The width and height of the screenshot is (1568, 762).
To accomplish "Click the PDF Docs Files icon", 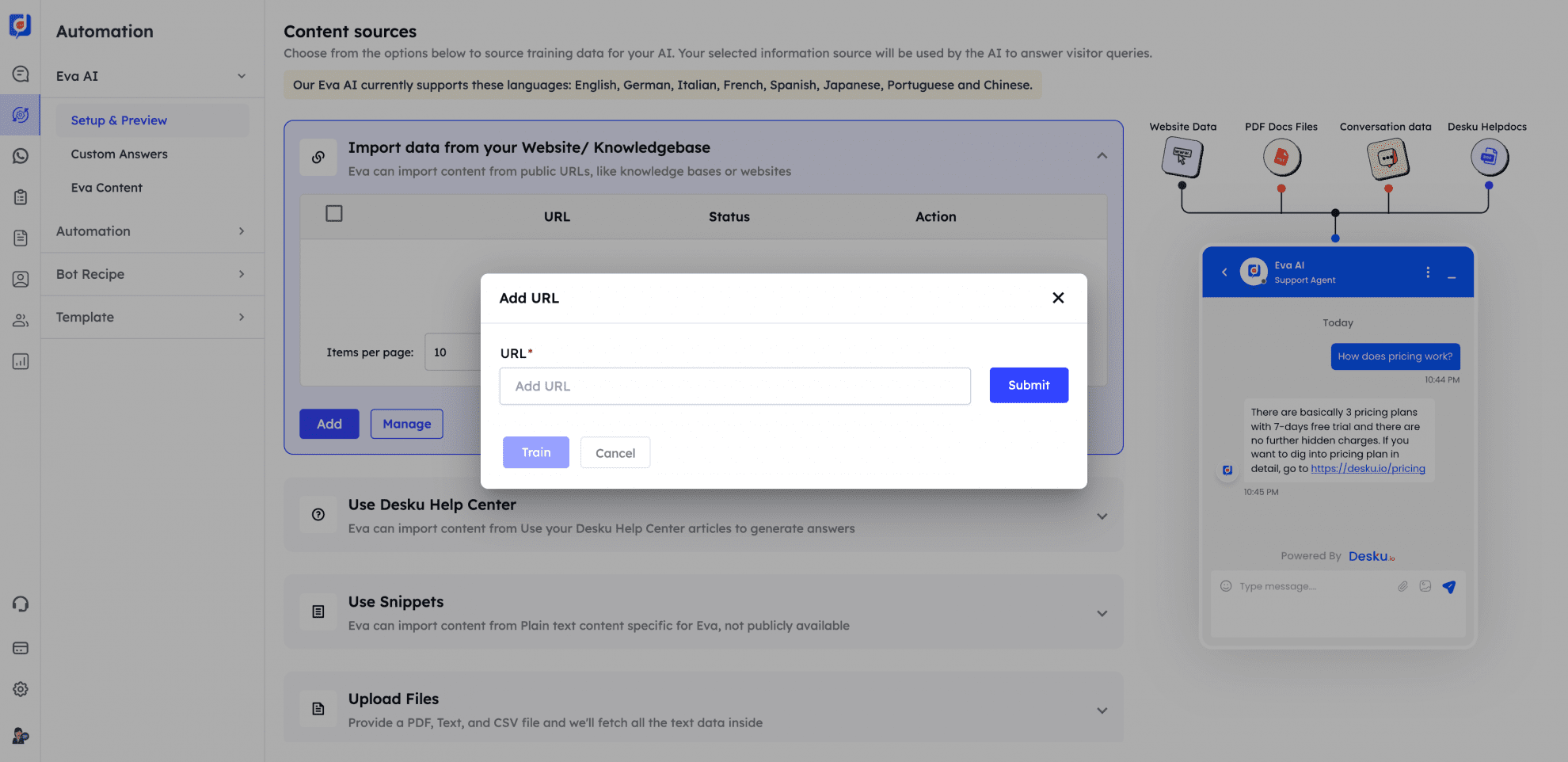I will click(1281, 158).
